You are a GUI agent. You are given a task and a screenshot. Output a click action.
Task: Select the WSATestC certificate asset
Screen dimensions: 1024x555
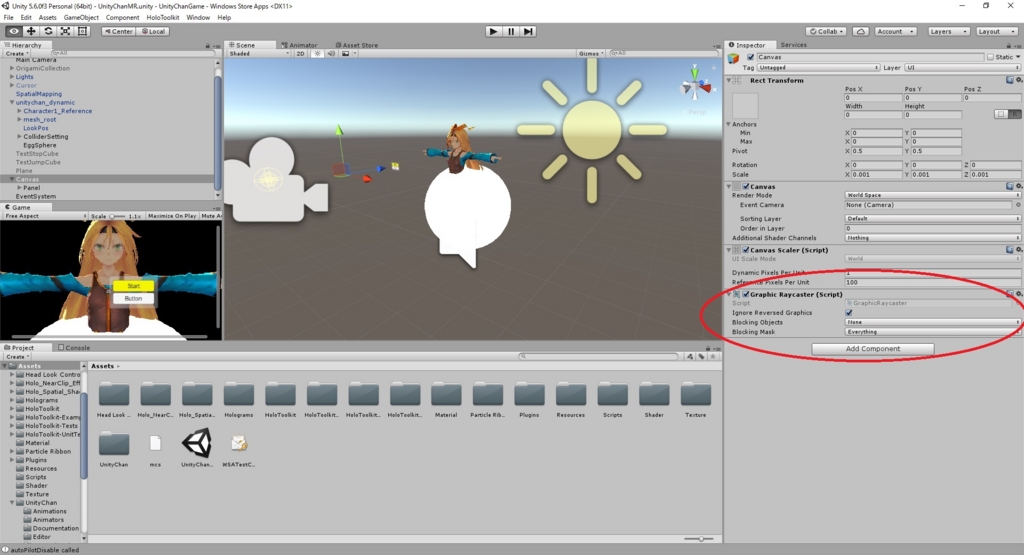click(238, 444)
